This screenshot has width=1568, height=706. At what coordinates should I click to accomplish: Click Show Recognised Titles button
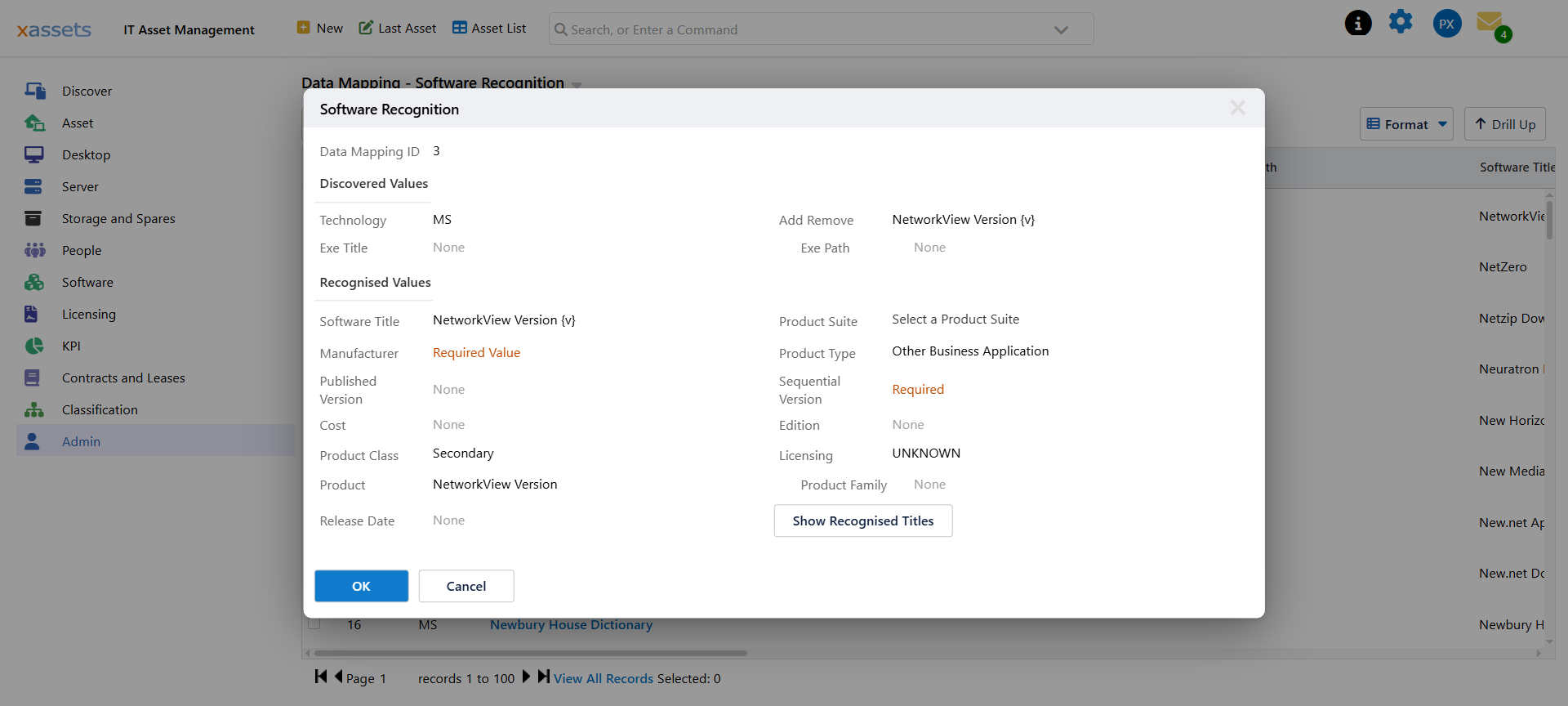(863, 521)
